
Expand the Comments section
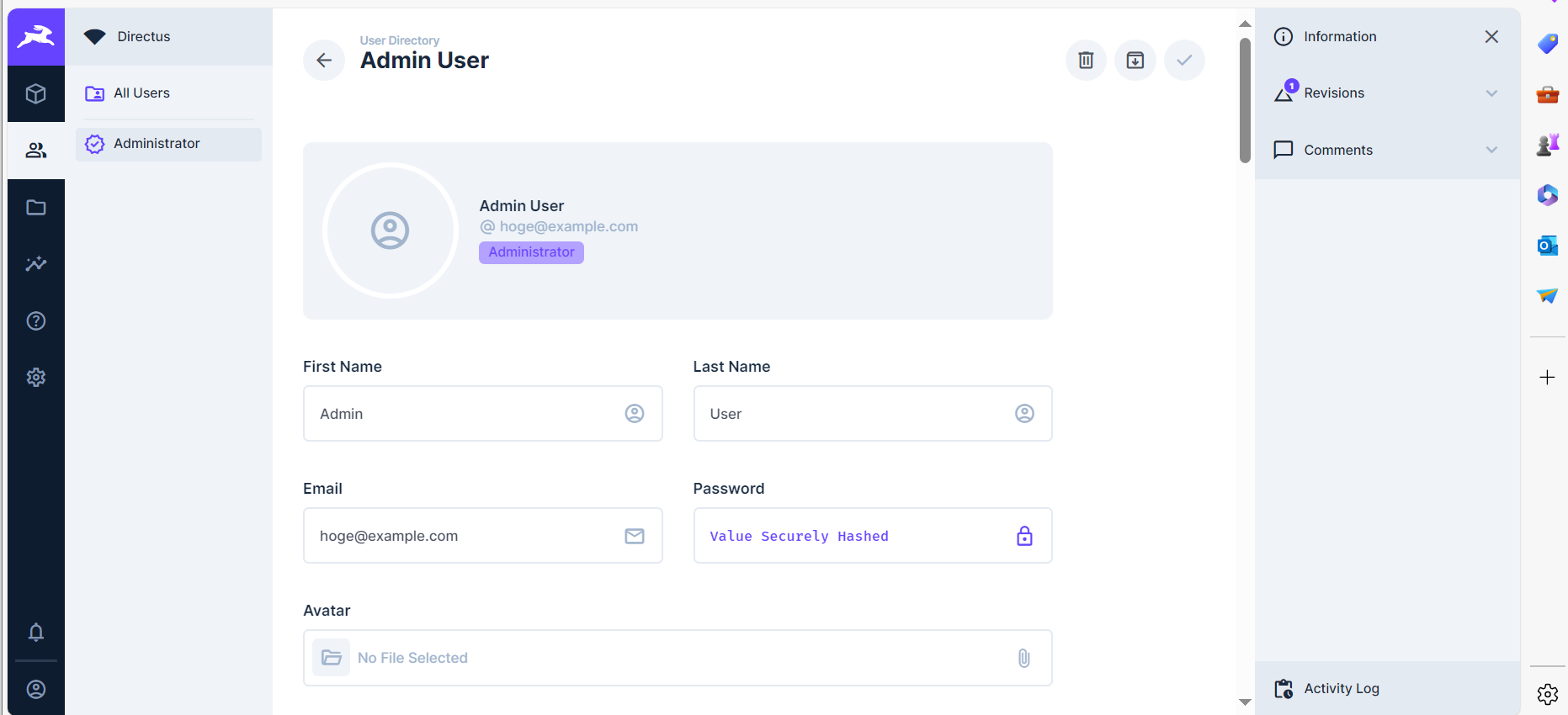1387,150
